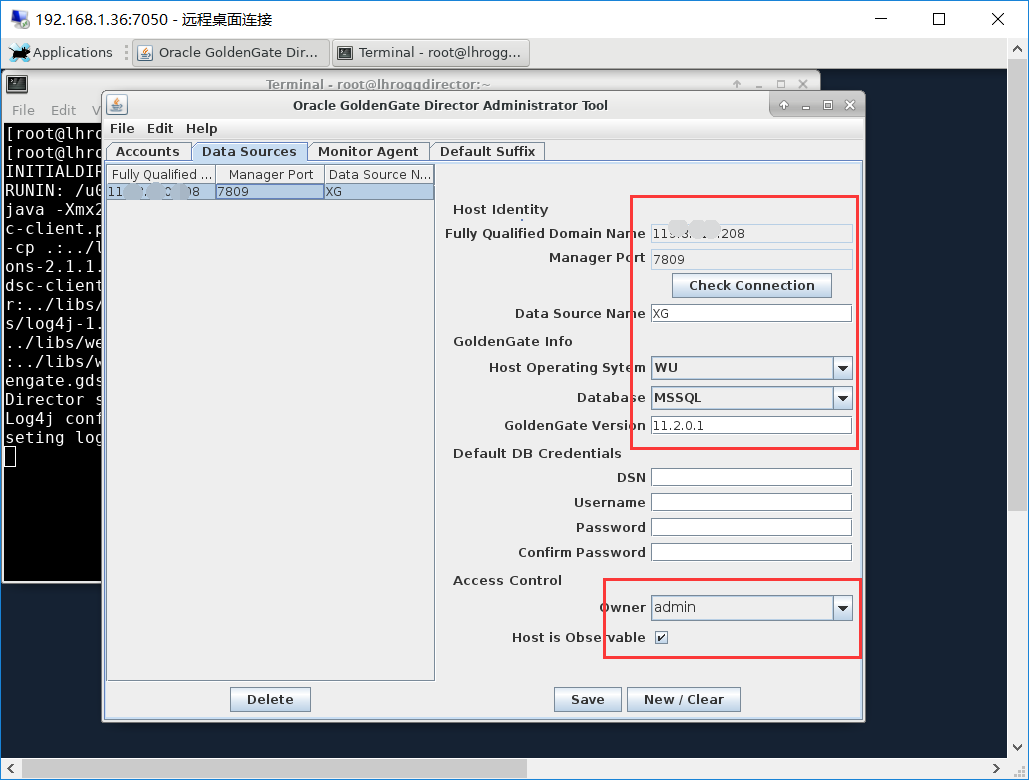Click the Data Source N... column header

coord(379,174)
